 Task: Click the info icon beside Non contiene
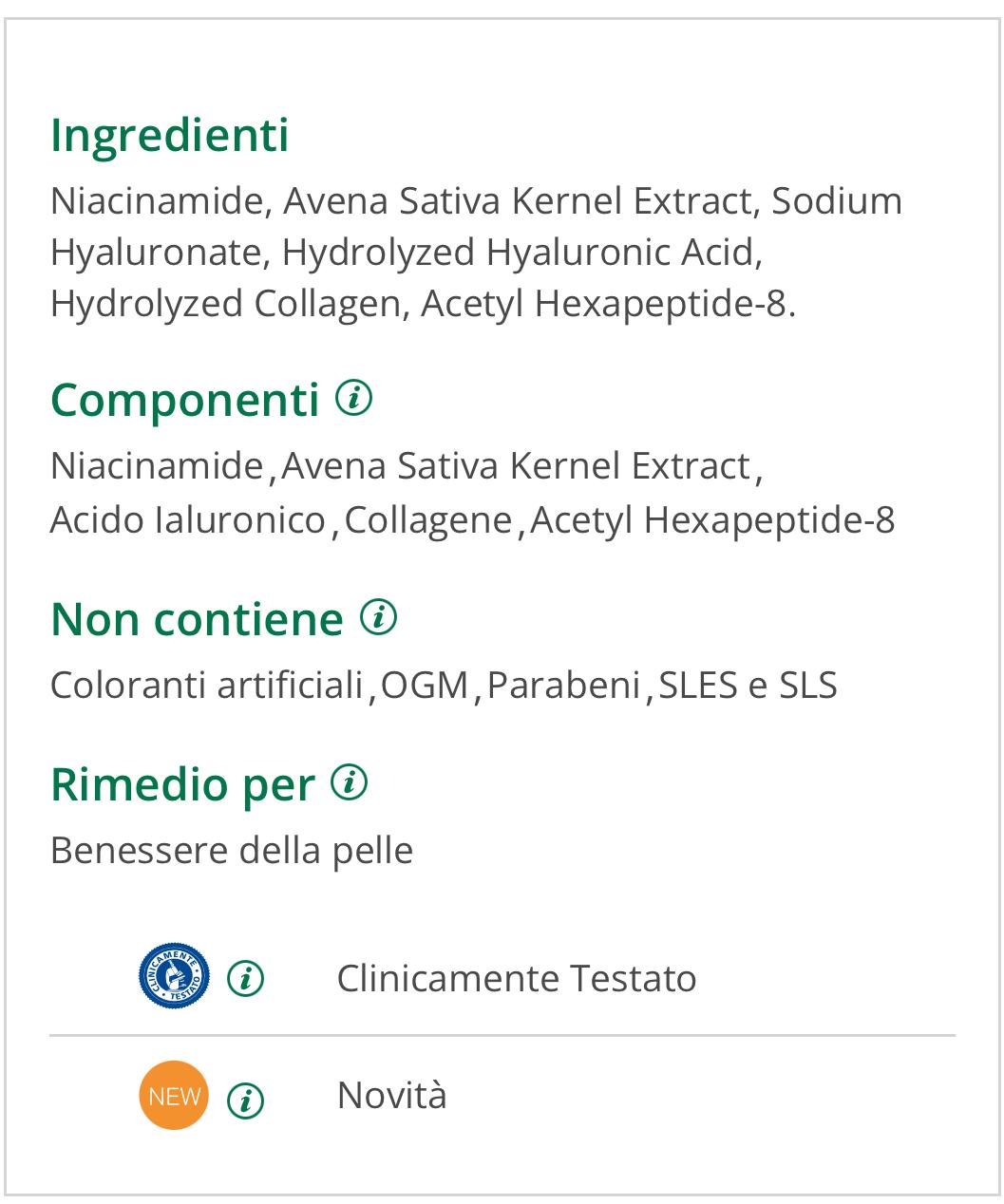(378, 618)
